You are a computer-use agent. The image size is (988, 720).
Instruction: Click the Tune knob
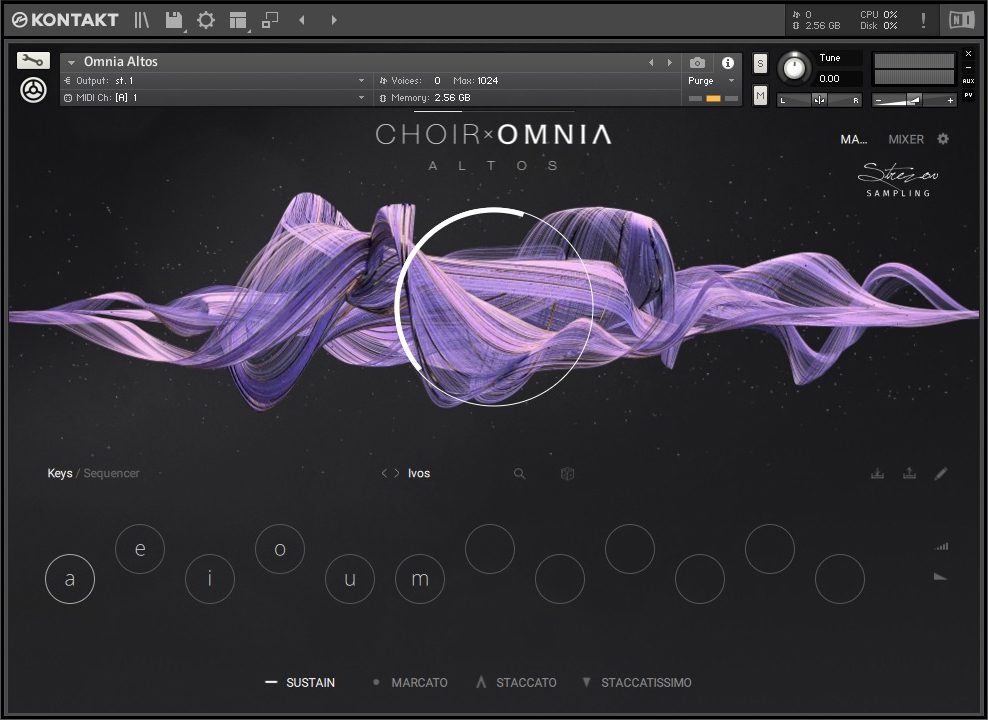[x=795, y=67]
